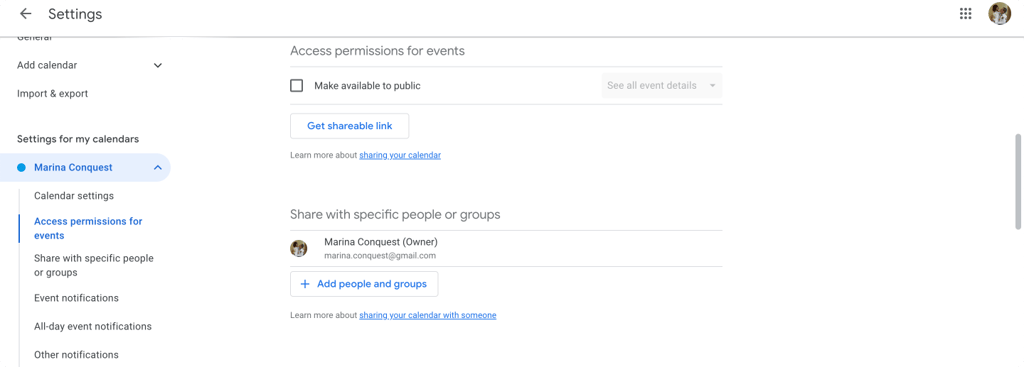Select Marina Conquest calendar in sidebar
Viewport: 1024px width, 367px height.
pyautogui.click(x=85, y=168)
